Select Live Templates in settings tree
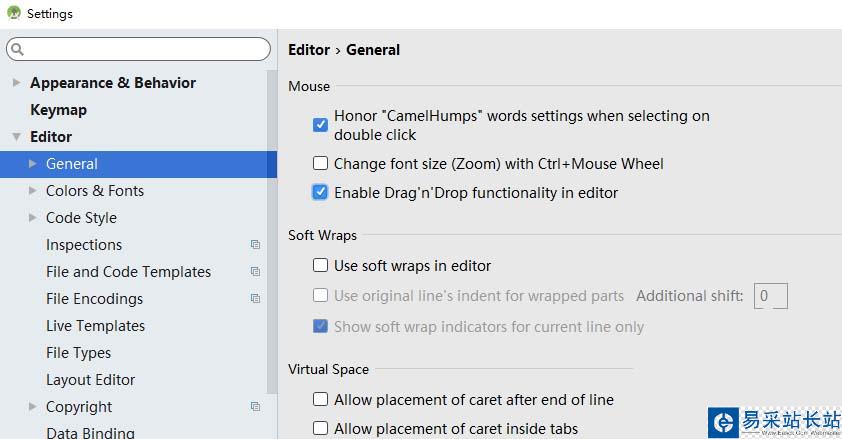Image resolution: width=842 pixels, height=439 pixels. point(95,326)
